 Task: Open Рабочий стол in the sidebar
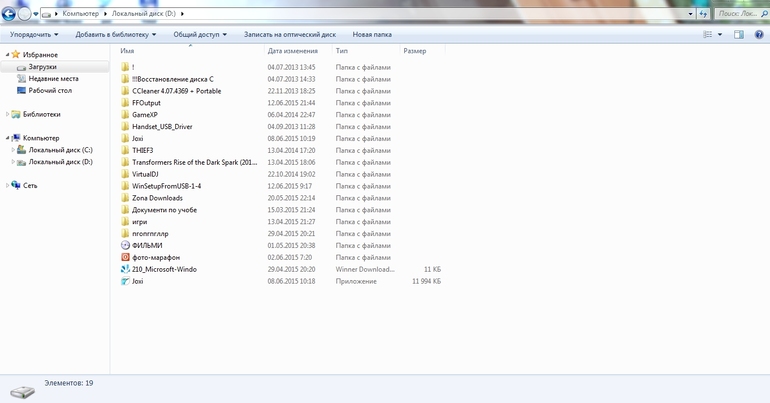pos(50,90)
